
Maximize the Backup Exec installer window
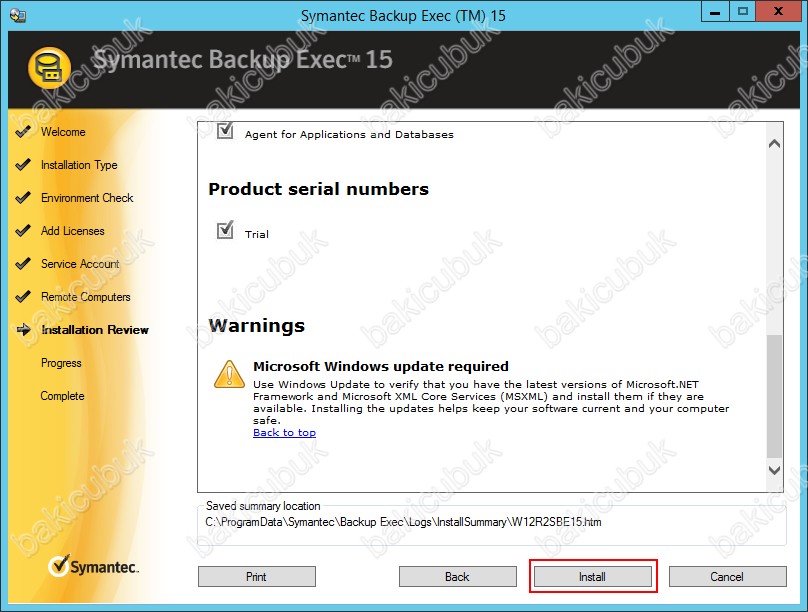[x=743, y=11]
